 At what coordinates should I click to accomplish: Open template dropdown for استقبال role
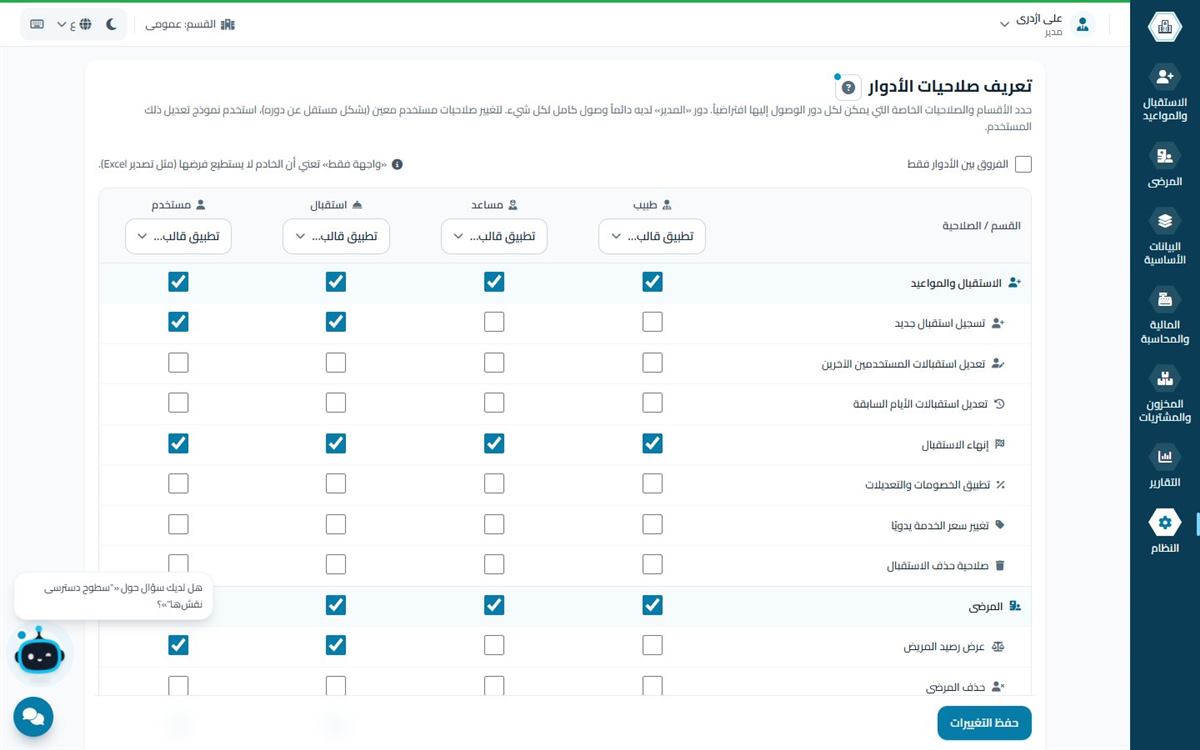(336, 237)
